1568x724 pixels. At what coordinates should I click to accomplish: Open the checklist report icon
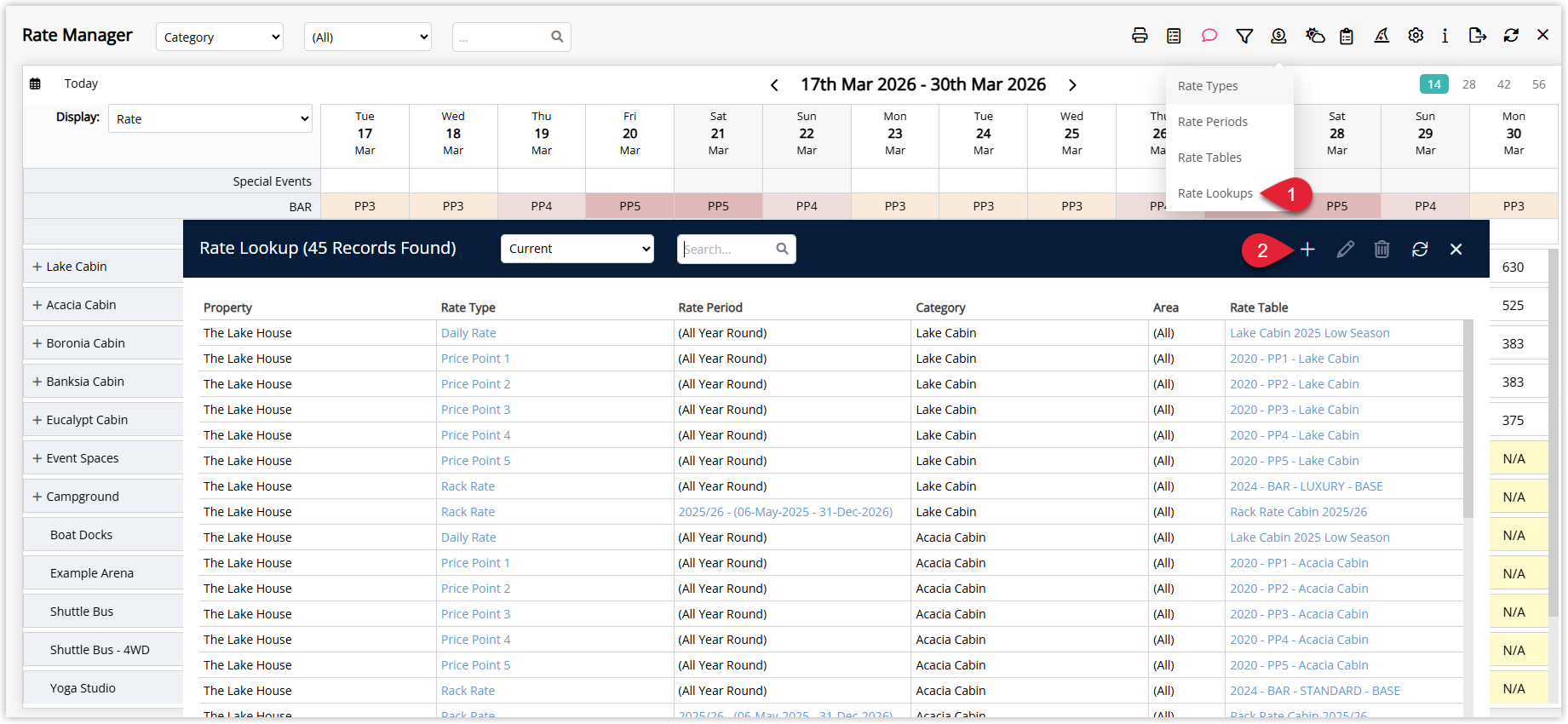pos(1174,36)
